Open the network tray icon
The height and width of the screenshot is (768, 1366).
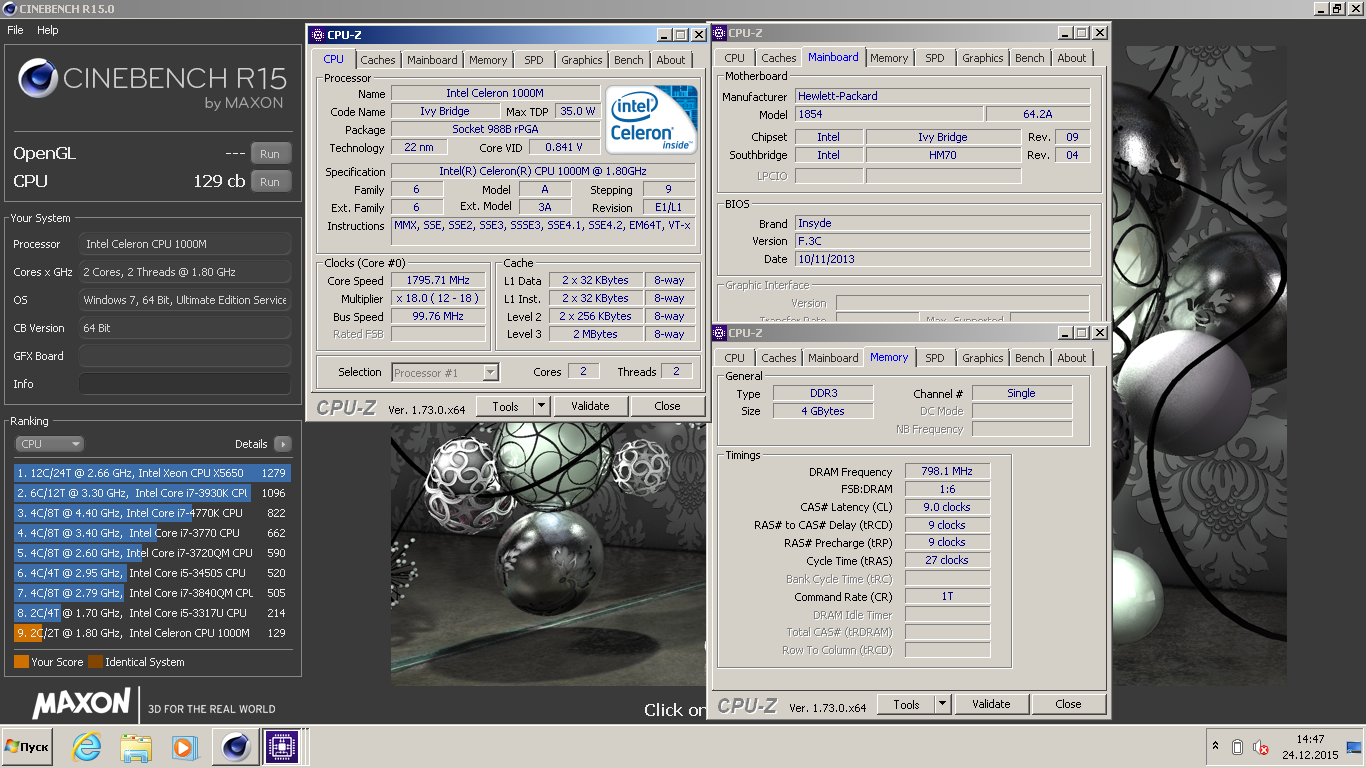point(1354,747)
